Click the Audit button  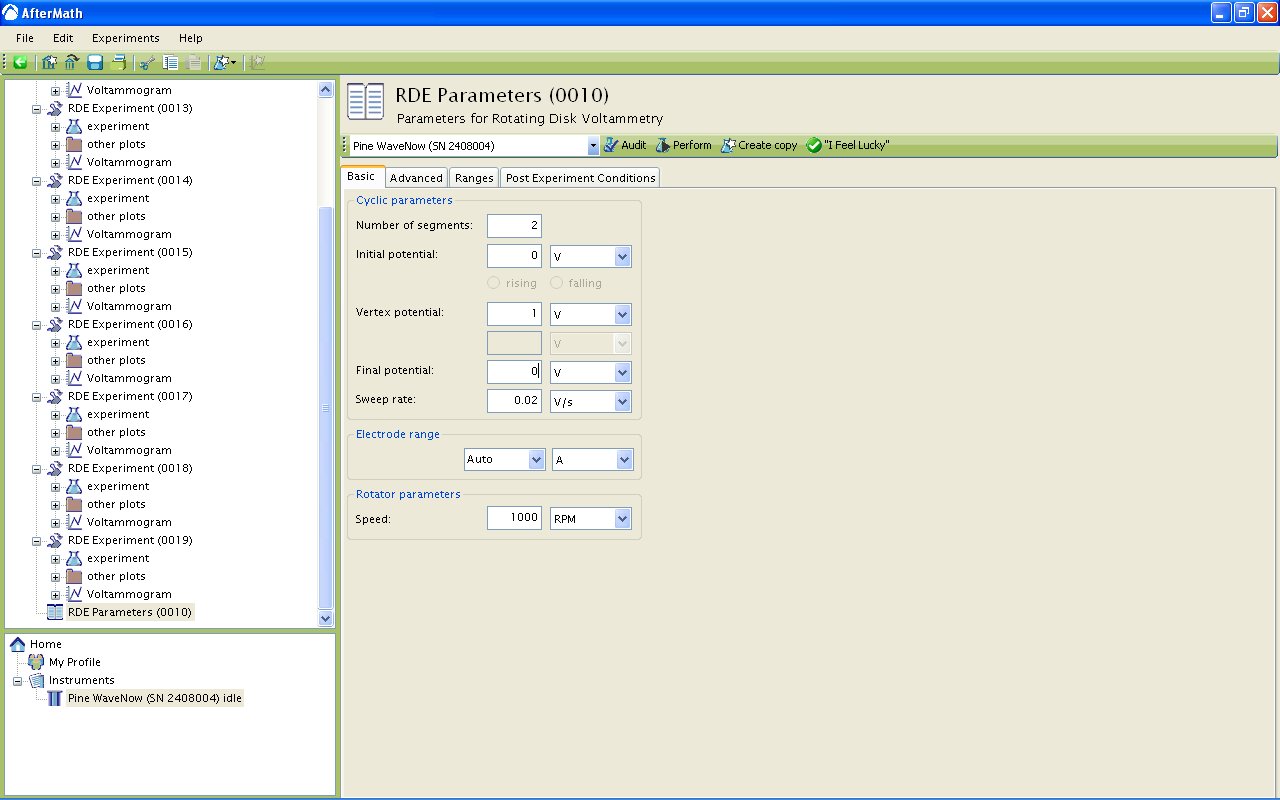(x=625, y=146)
